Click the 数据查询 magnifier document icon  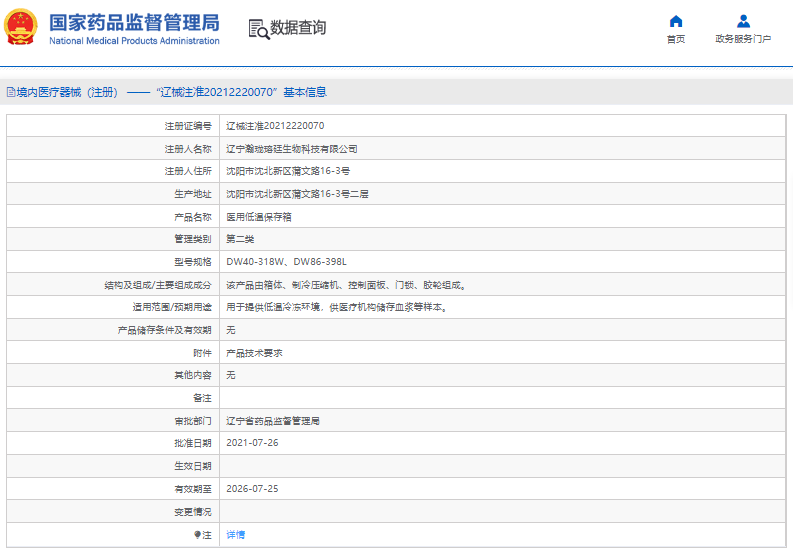(x=258, y=28)
